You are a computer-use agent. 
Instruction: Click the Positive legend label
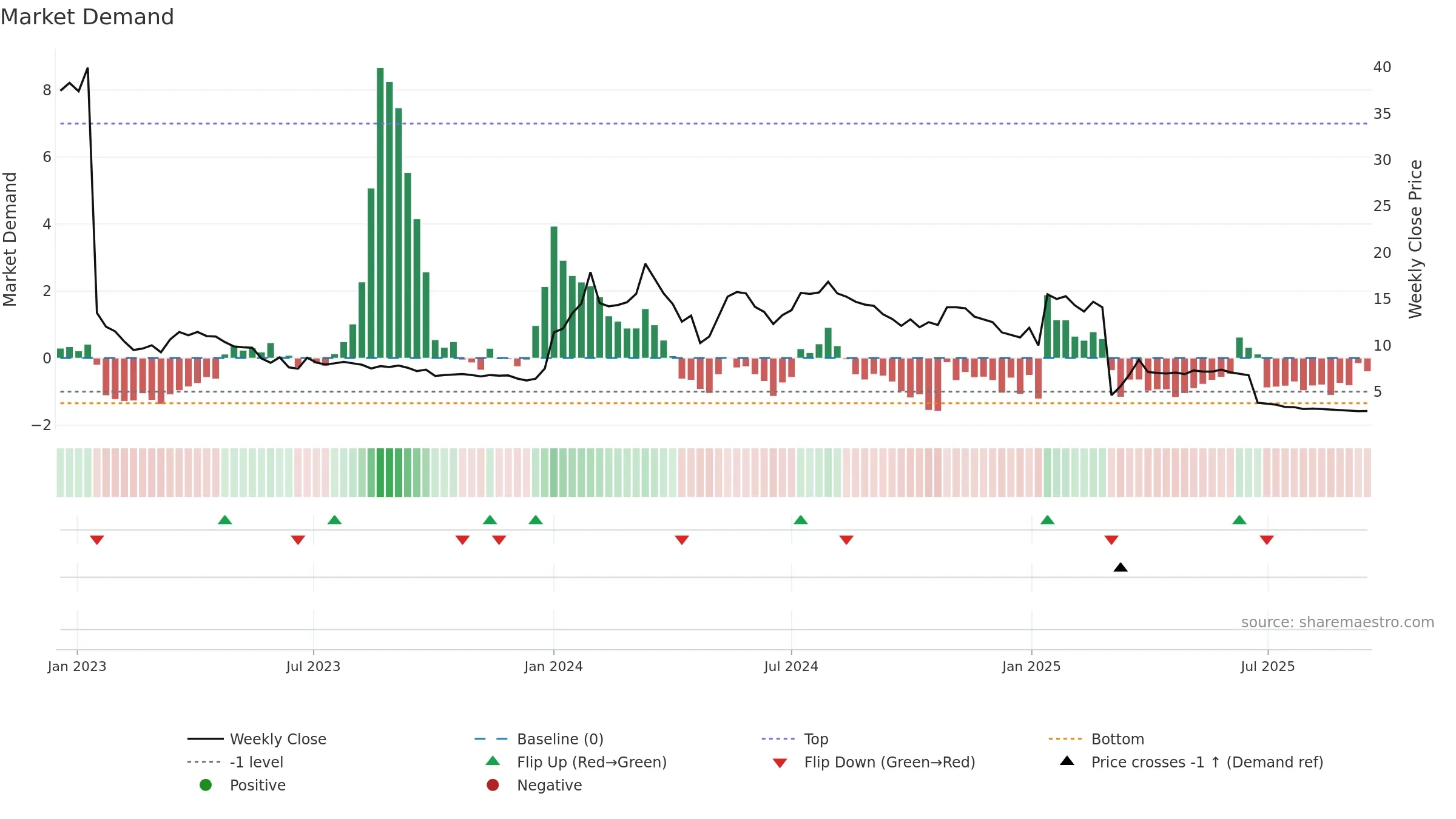coord(258,785)
